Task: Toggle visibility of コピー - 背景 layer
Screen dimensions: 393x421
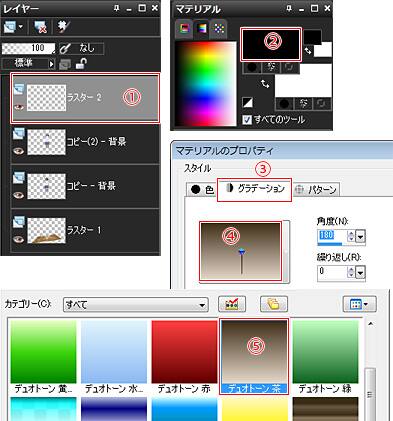Action: 19,195
